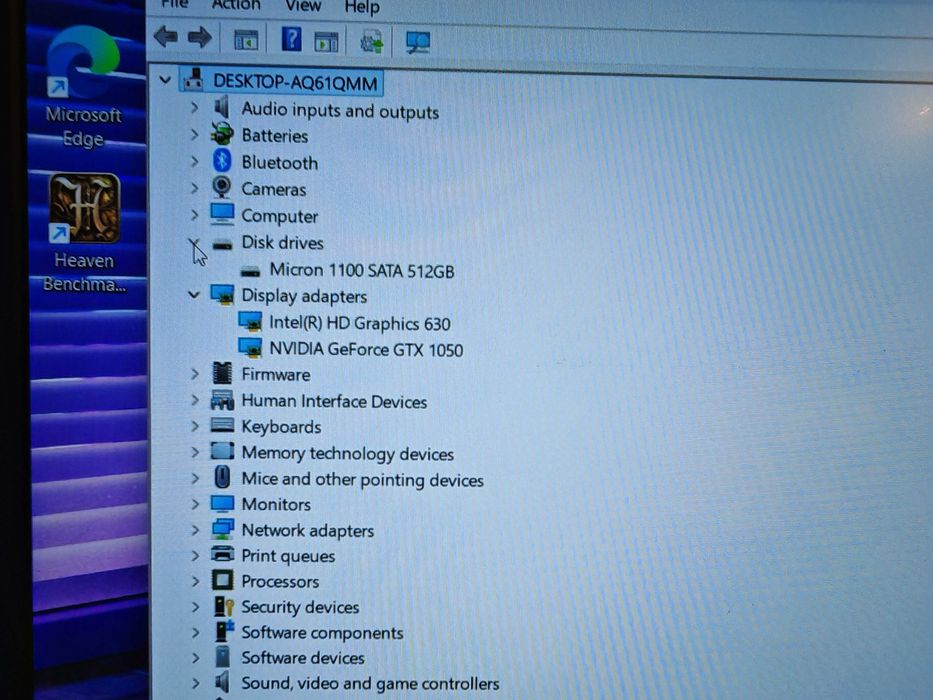Click the Monitors category icon
The width and height of the screenshot is (933, 700).
pos(222,504)
